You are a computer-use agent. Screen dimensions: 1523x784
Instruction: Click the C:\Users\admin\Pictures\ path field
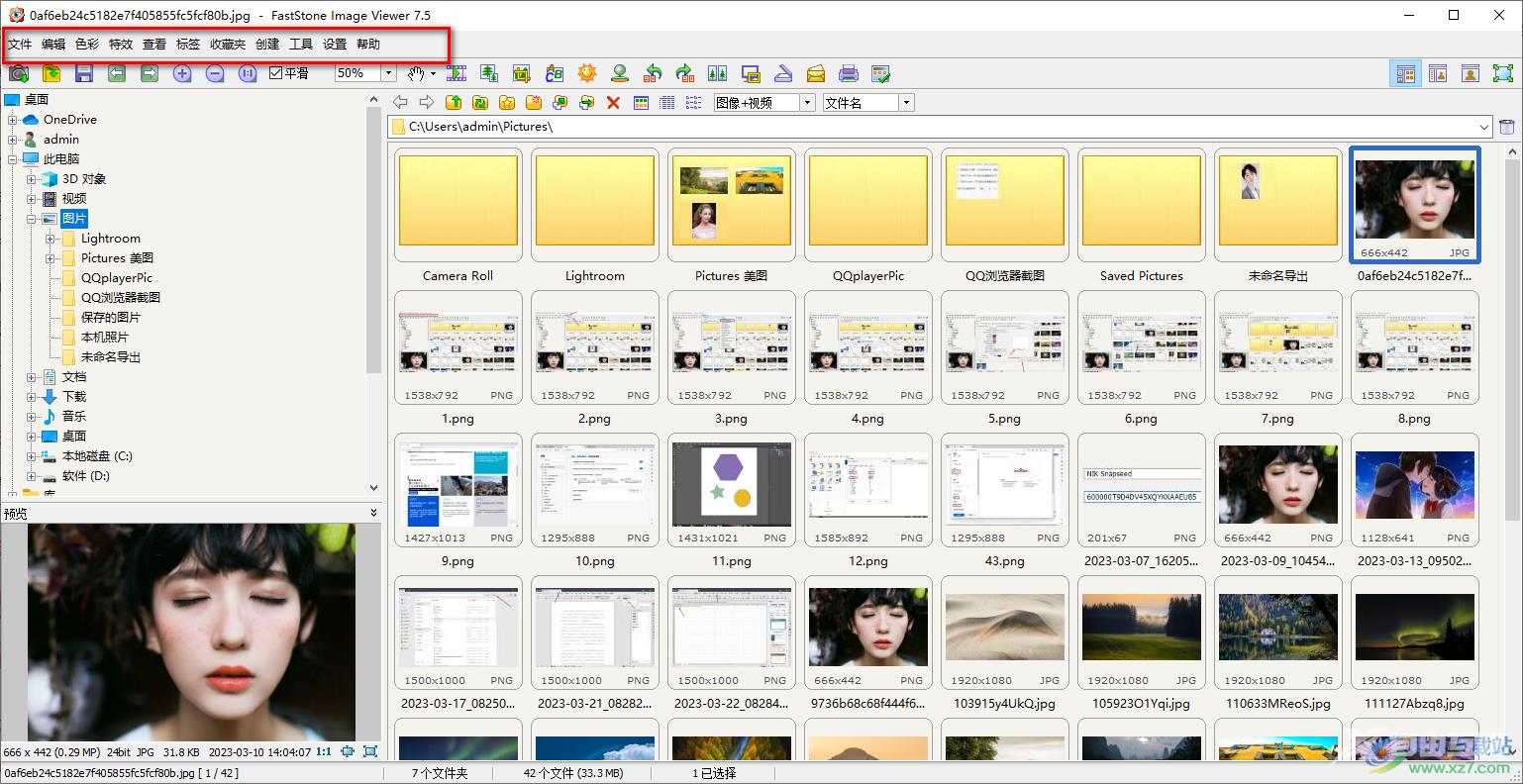point(941,127)
